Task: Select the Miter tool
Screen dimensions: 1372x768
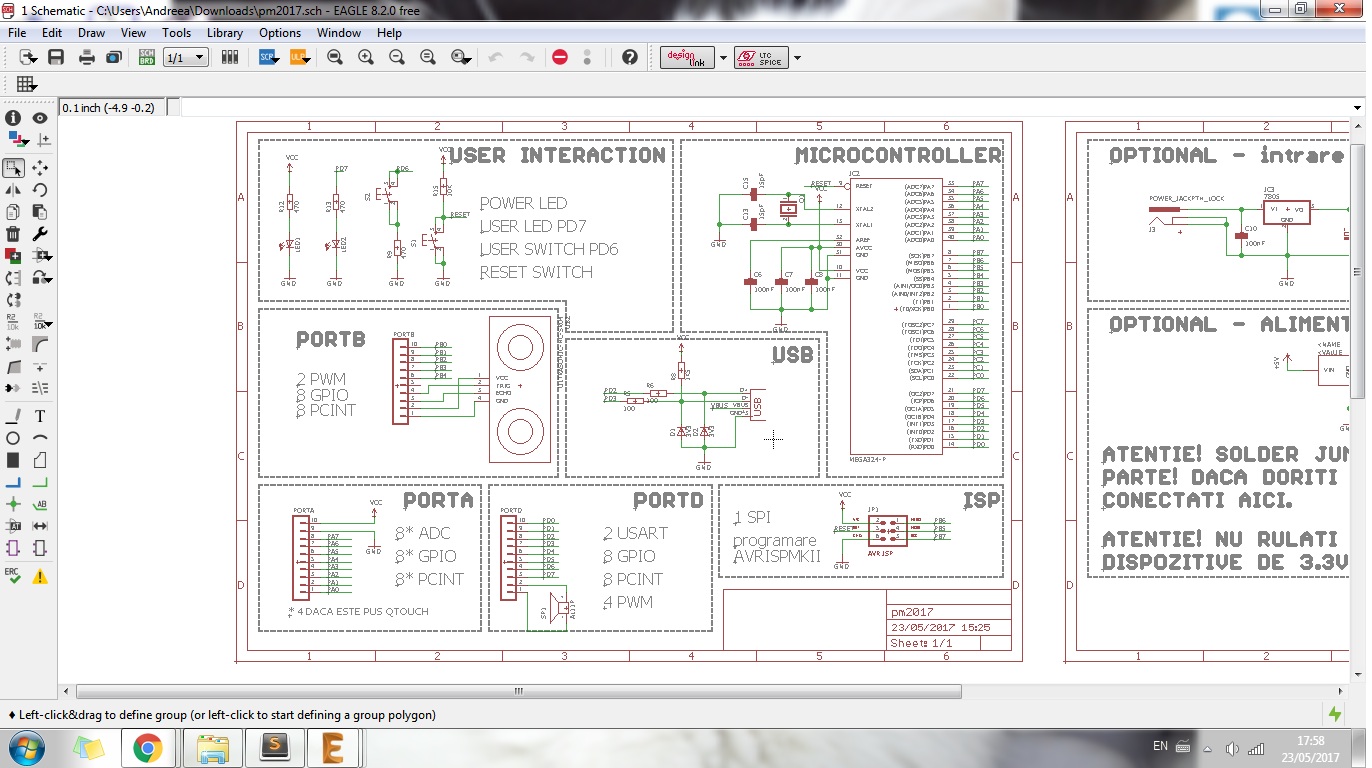Action: point(40,343)
